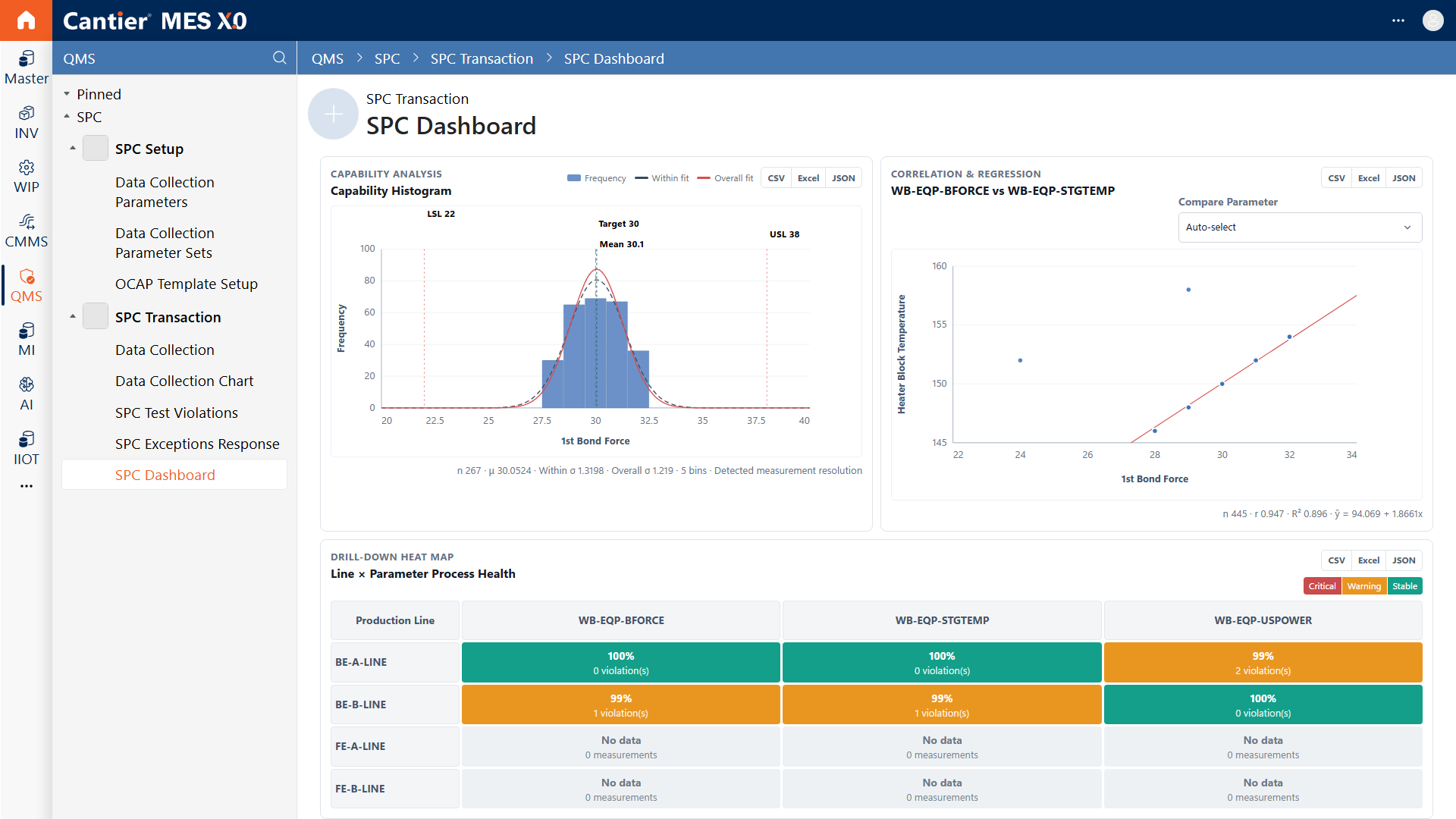Open the AI module icon
The width and height of the screenshot is (1456, 819).
coord(26,394)
